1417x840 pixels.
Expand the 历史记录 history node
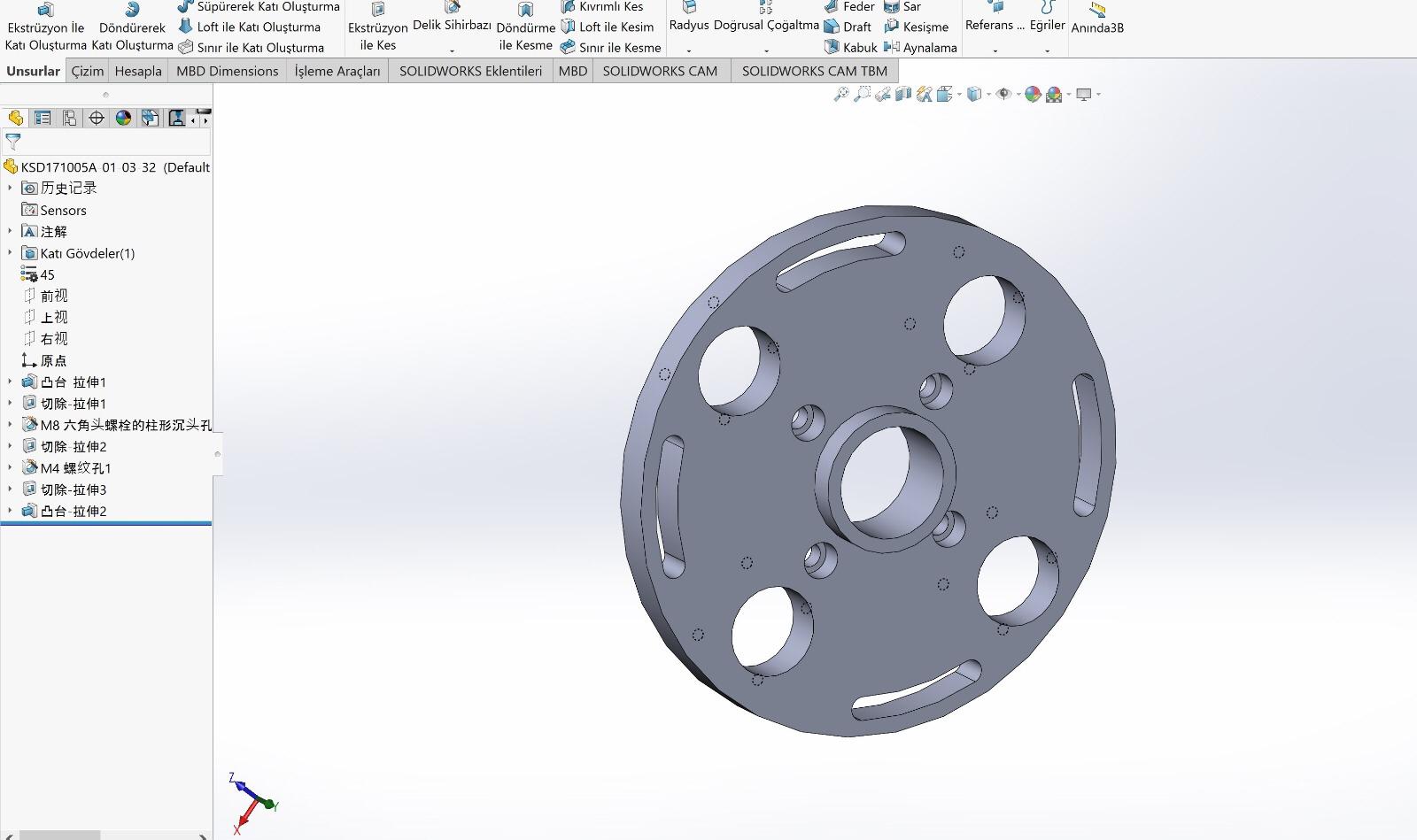tap(10, 188)
